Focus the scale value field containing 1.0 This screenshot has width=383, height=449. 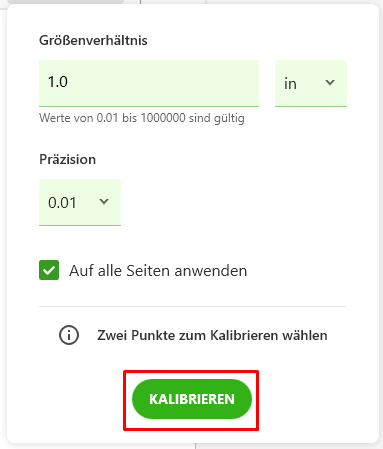tap(149, 83)
